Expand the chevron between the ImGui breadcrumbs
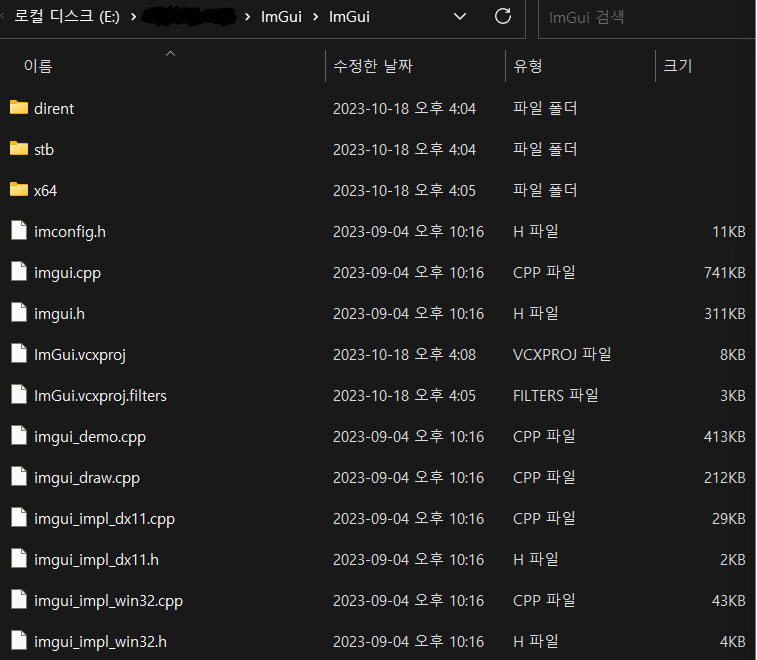Viewport: 757px width, 660px height. (316, 17)
